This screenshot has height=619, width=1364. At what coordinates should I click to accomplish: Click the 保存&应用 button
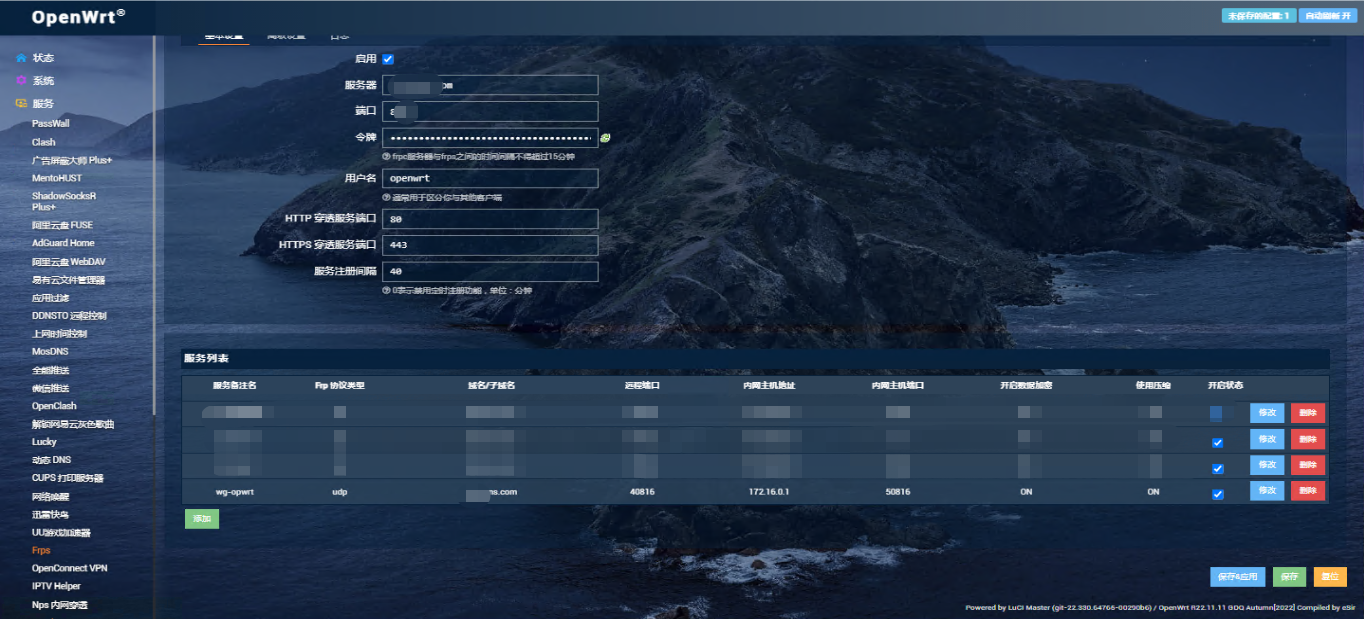pos(1237,577)
